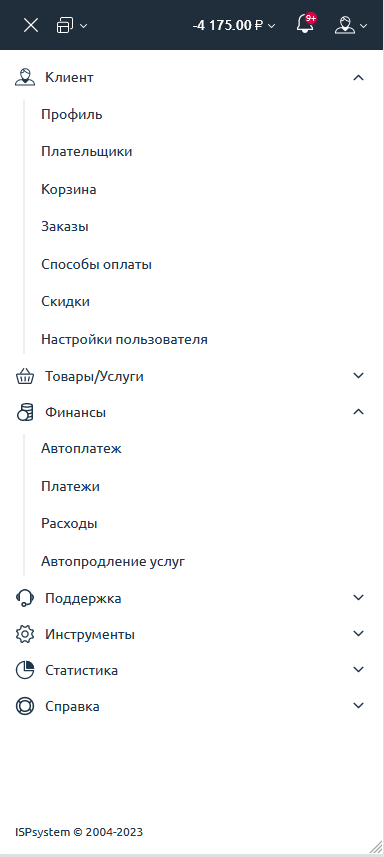Close the menu with the X icon
384x857 pixels.
pyautogui.click(x=31, y=25)
